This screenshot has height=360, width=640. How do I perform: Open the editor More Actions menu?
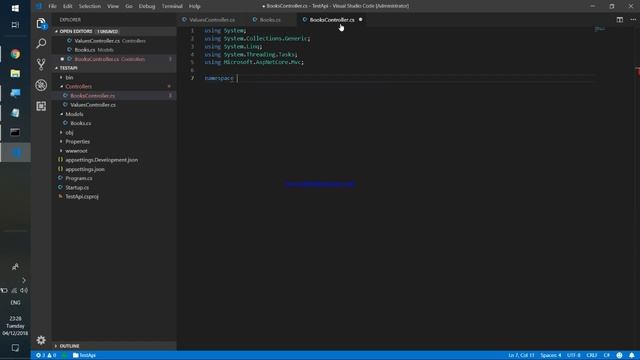pos(633,20)
